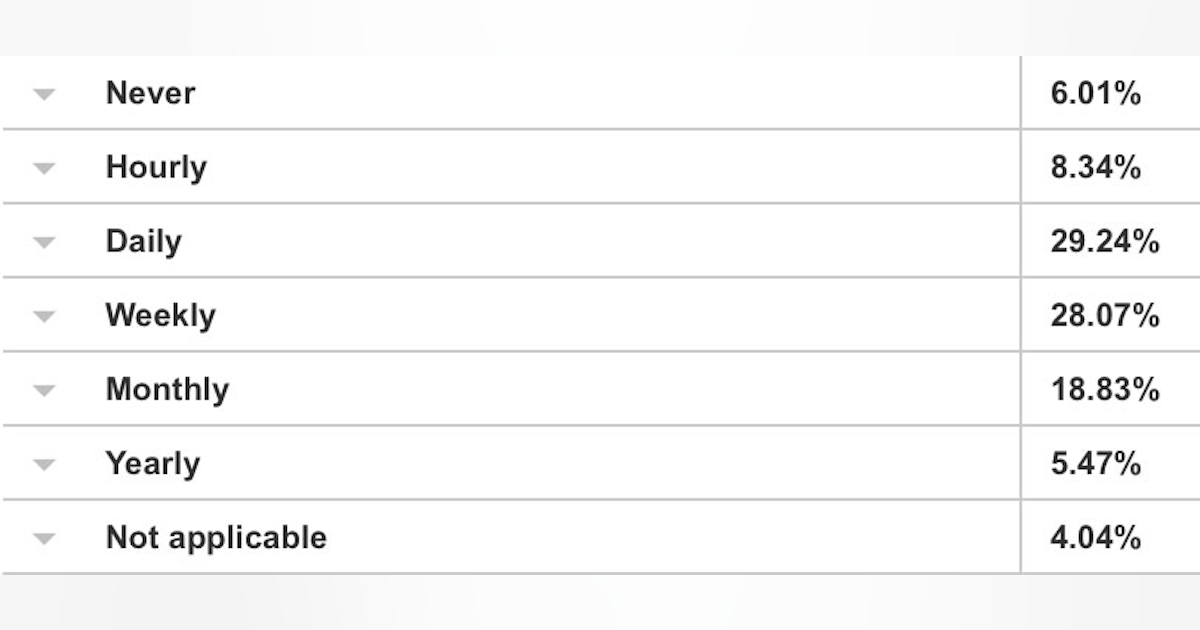Image resolution: width=1200 pixels, height=630 pixels.
Task: Expand the arrow beside Daily
Action: 43,243
